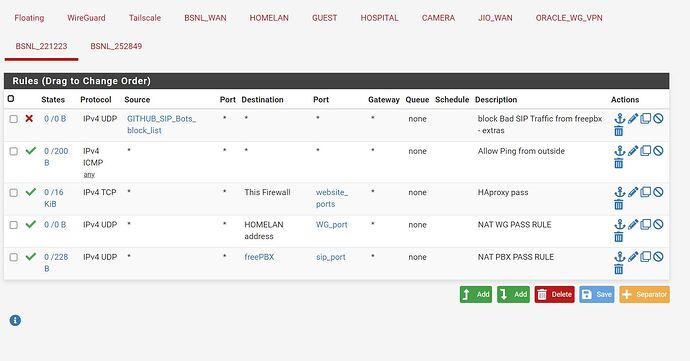Open the Tailscale tab
The image size is (690, 361).
pyautogui.click(x=145, y=18)
